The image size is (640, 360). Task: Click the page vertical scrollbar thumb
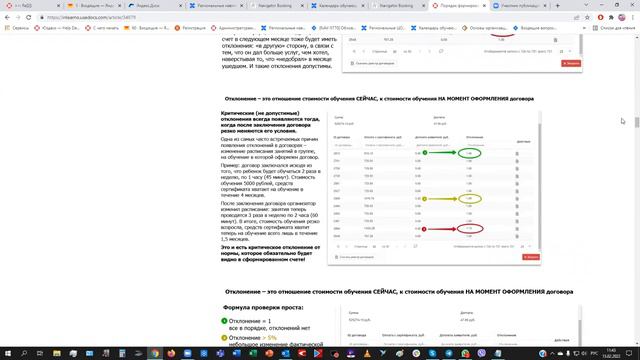click(637, 122)
